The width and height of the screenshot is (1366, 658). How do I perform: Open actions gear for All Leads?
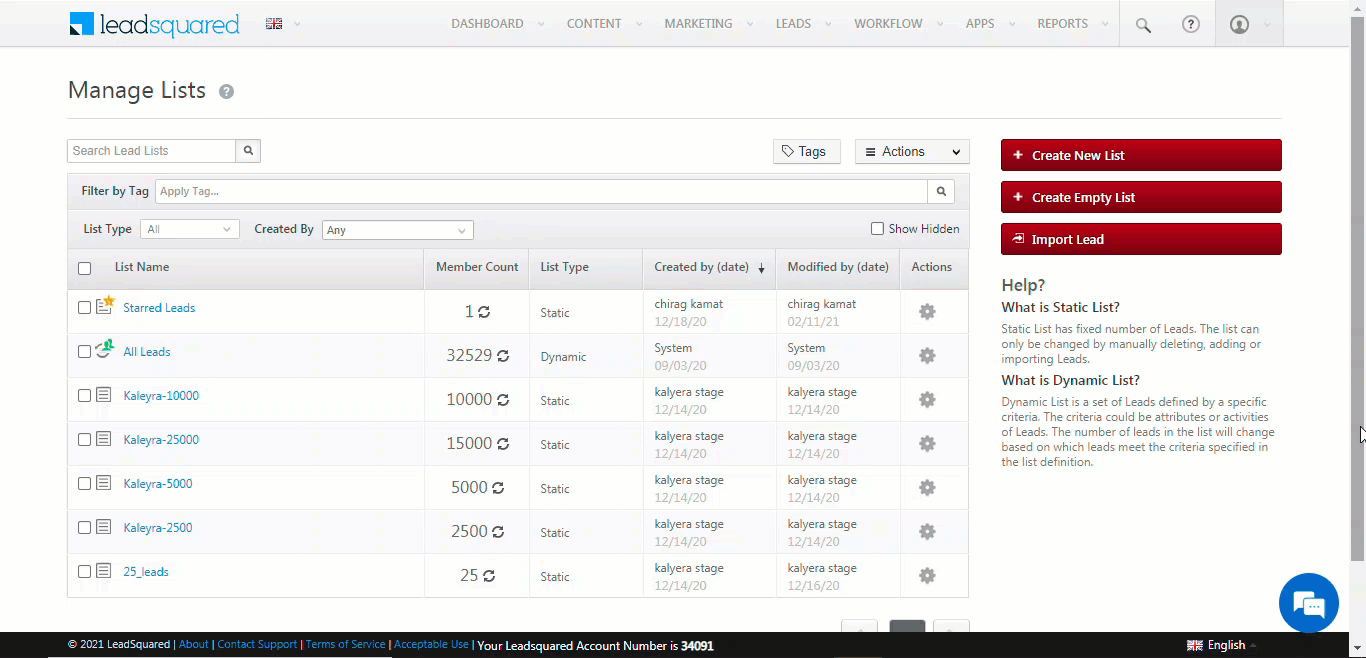coord(927,356)
